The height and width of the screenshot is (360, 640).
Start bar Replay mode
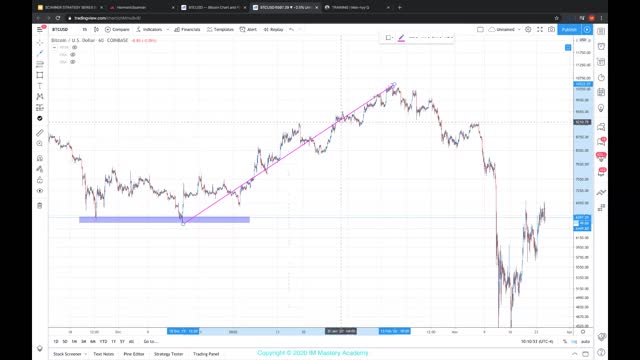pos(273,29)
